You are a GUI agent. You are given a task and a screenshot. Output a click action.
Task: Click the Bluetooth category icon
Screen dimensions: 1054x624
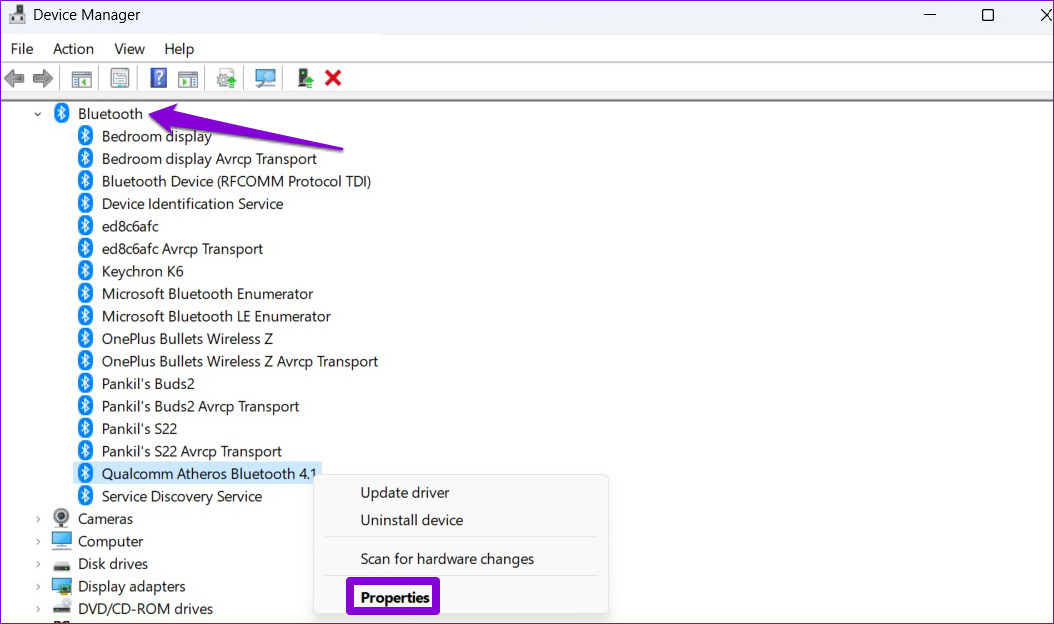click(61, 113)
